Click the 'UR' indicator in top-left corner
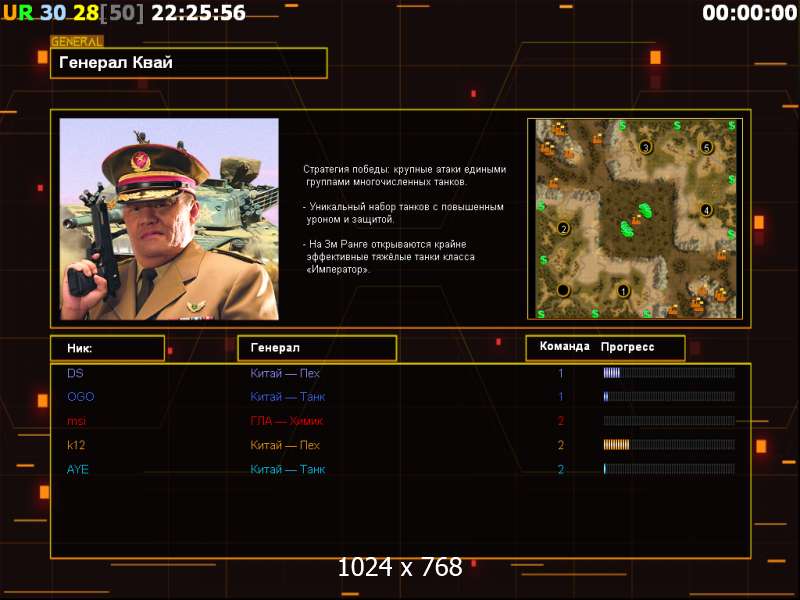This screenshot has width=800, height=600. (18, 13)
